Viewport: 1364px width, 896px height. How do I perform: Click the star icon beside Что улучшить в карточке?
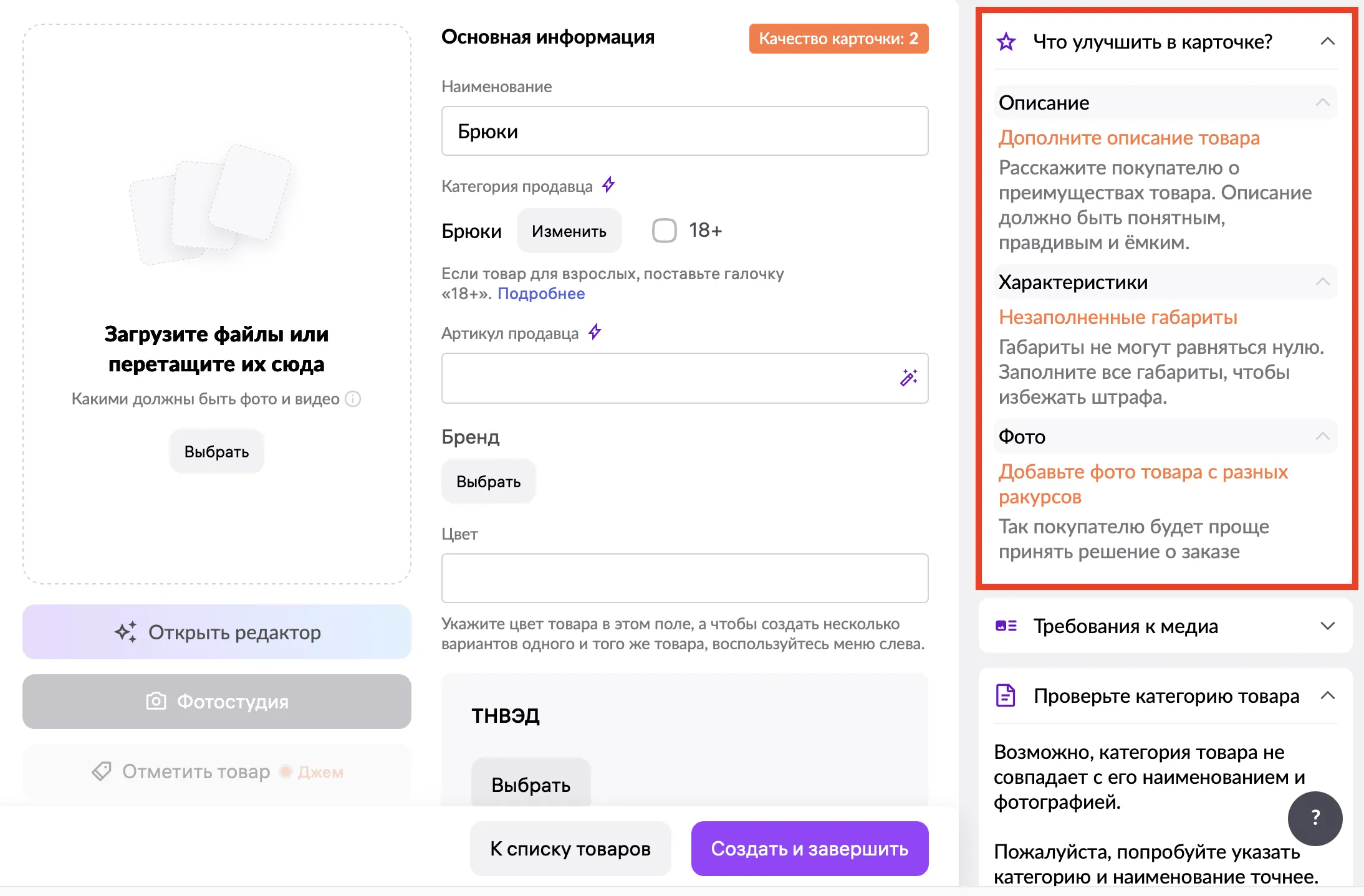[1006, 42]
